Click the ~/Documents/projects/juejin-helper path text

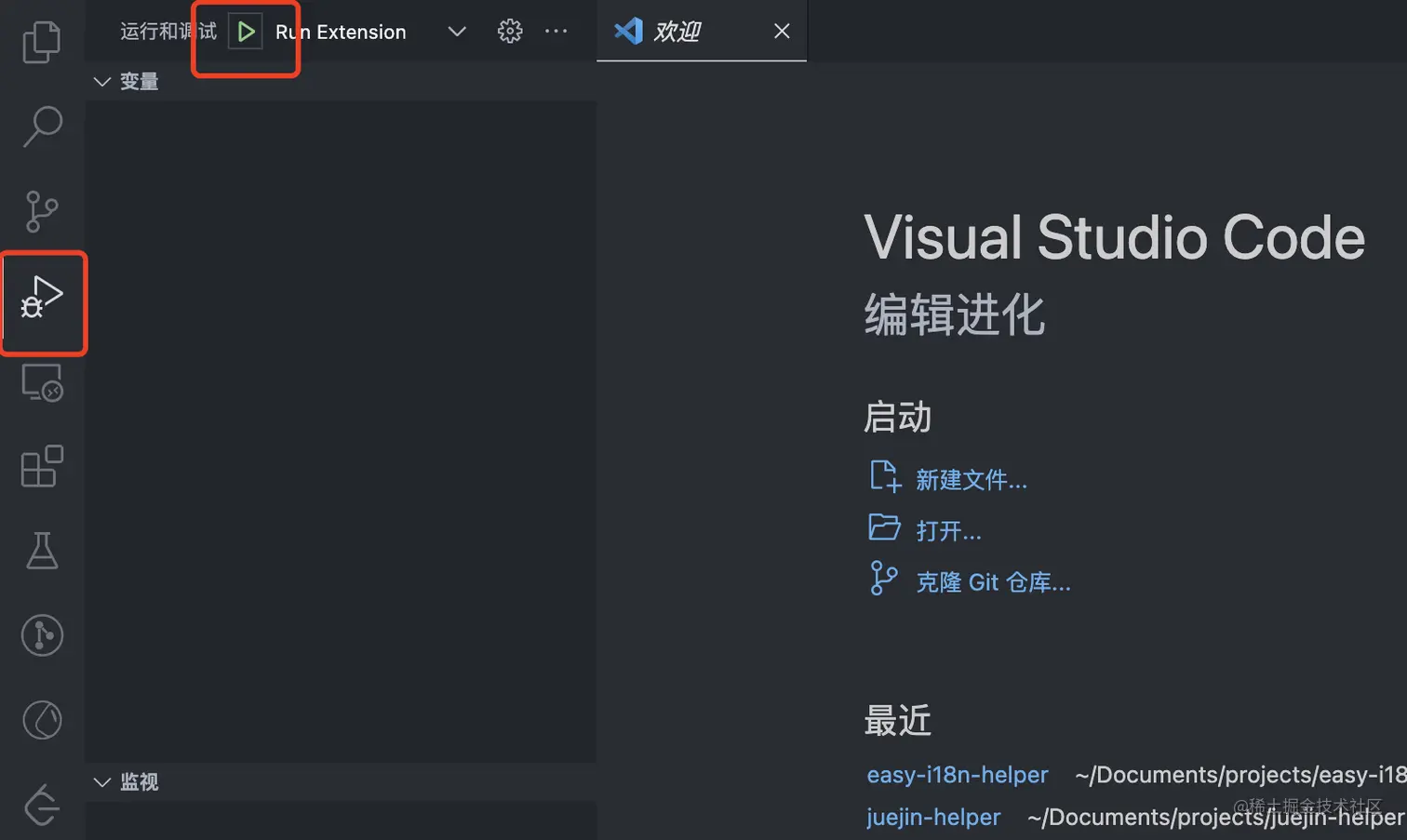(1215, 818)
